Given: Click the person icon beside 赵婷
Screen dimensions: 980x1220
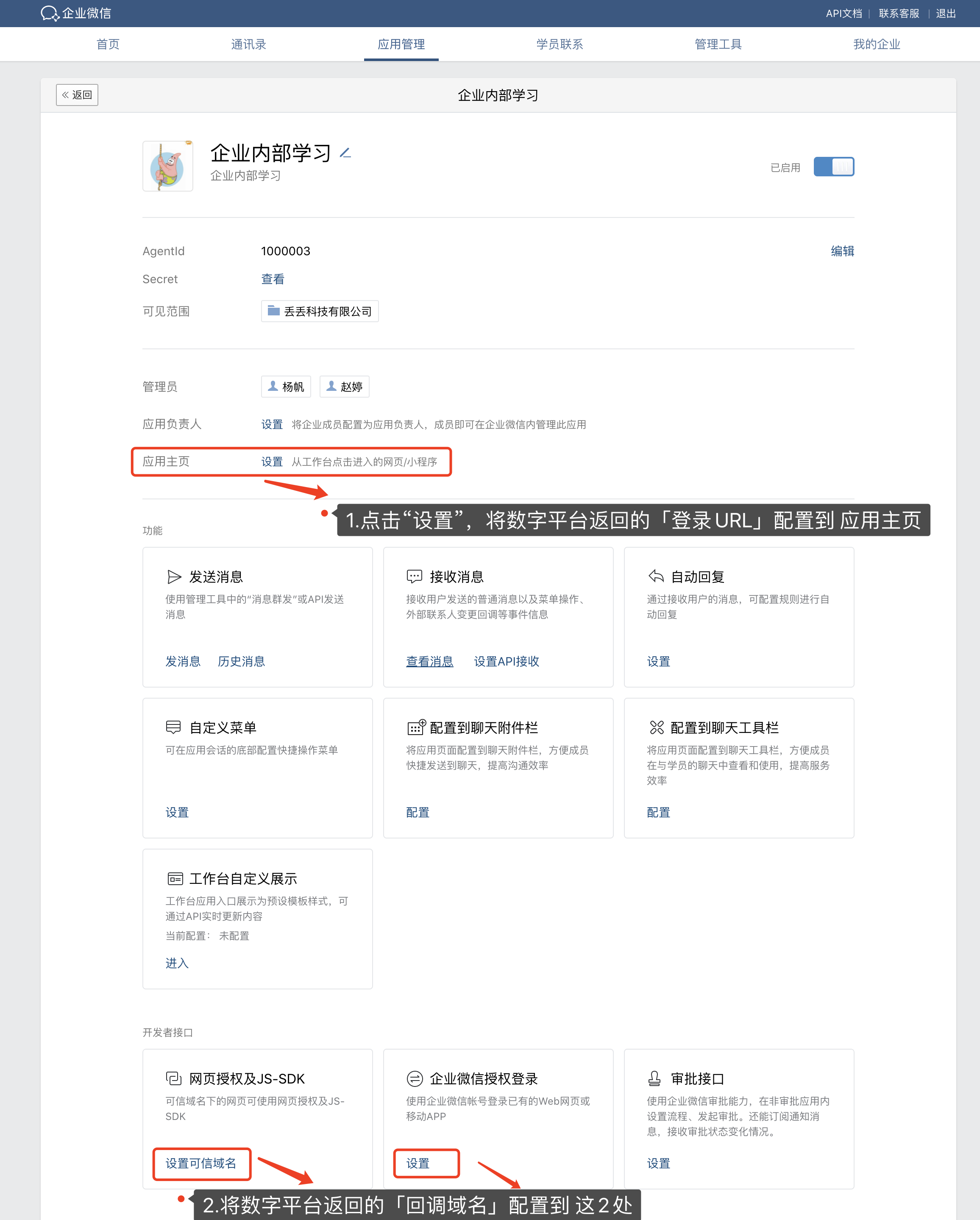Looking at the screenshot, I should [x=331, y=386].
